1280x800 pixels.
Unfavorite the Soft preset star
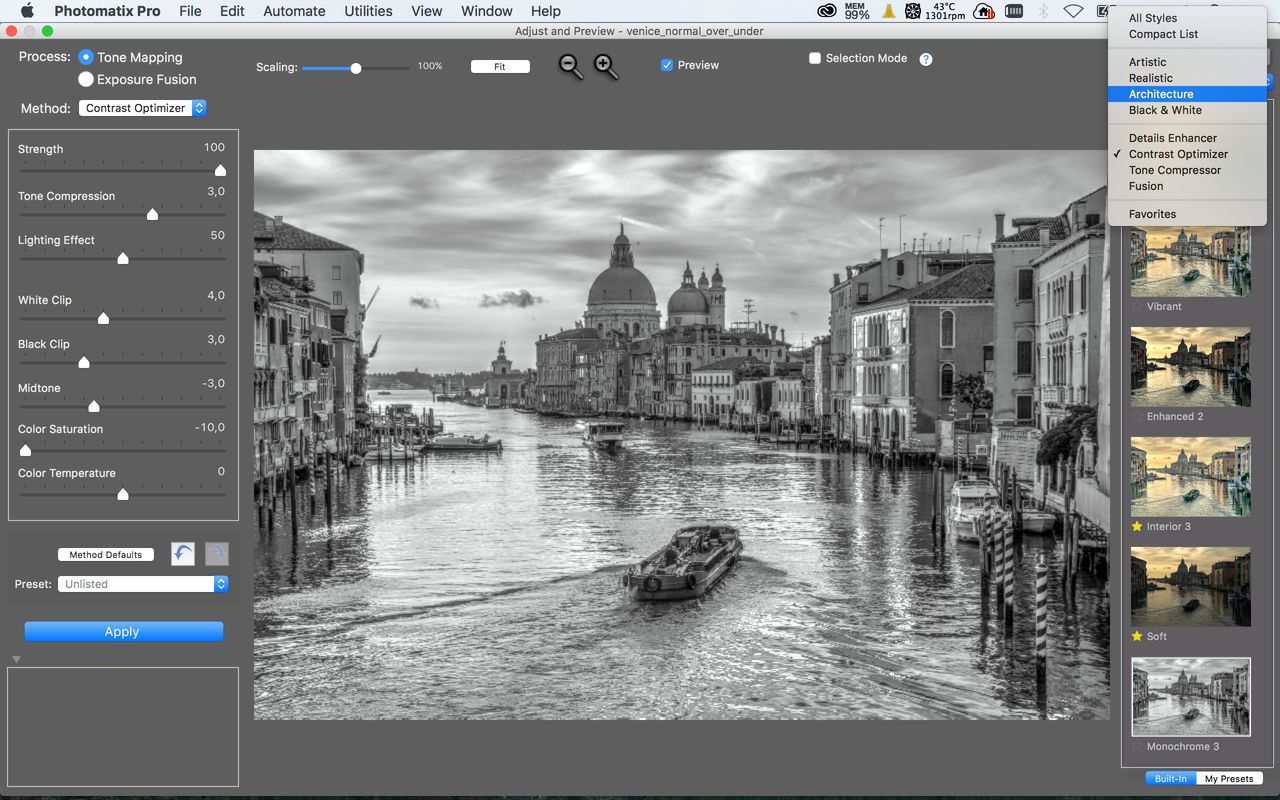click(x=1137, y=637)
